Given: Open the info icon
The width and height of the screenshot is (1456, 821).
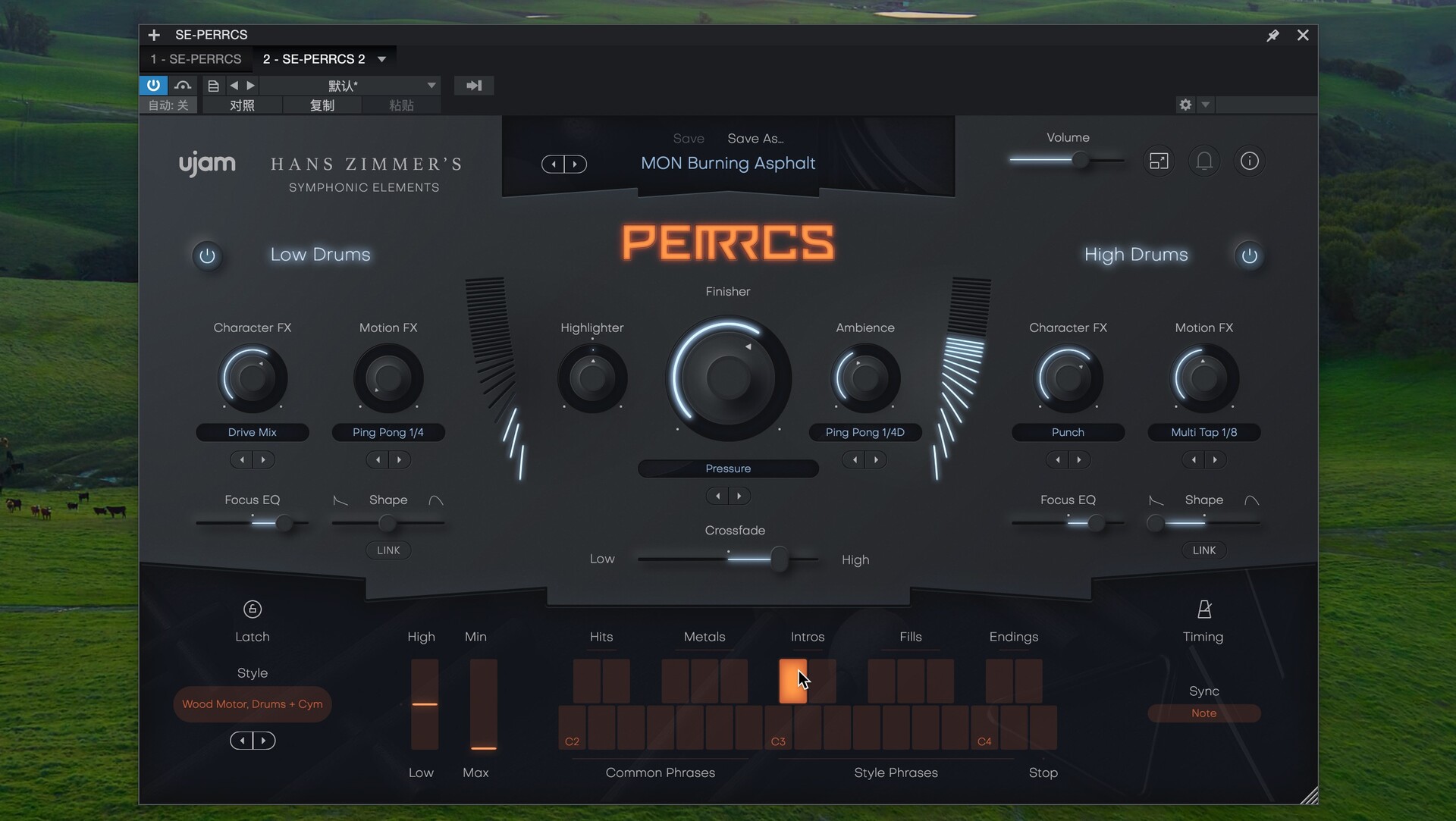Looking at the screenshot, I should point(1249,161).
